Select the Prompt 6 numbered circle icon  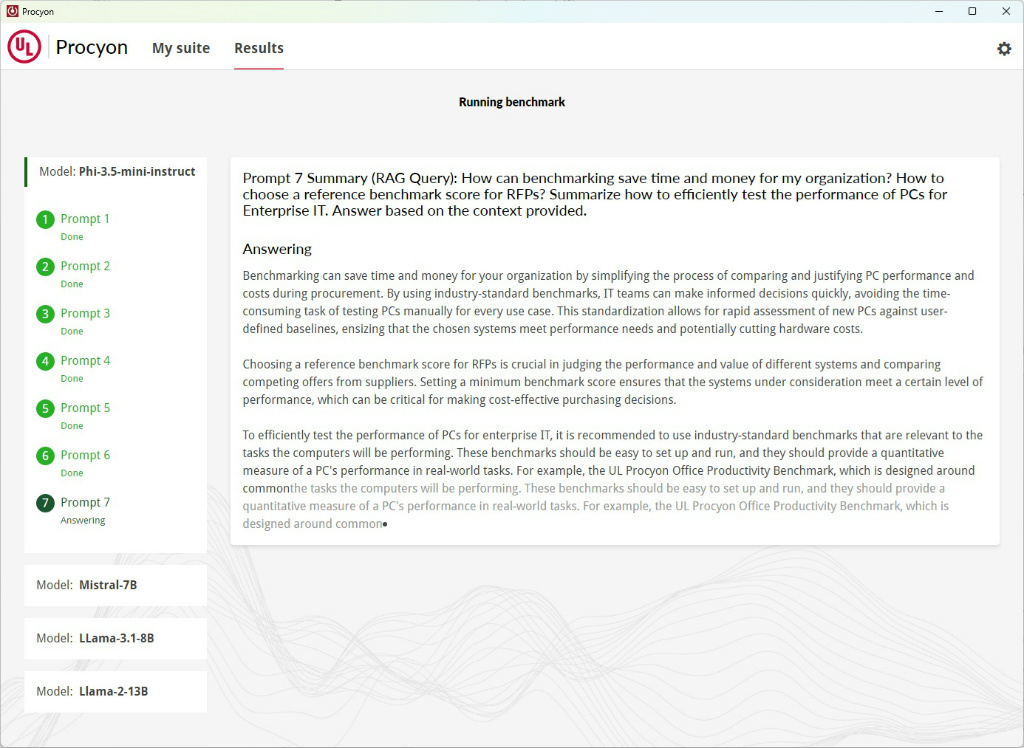point(45,455)
